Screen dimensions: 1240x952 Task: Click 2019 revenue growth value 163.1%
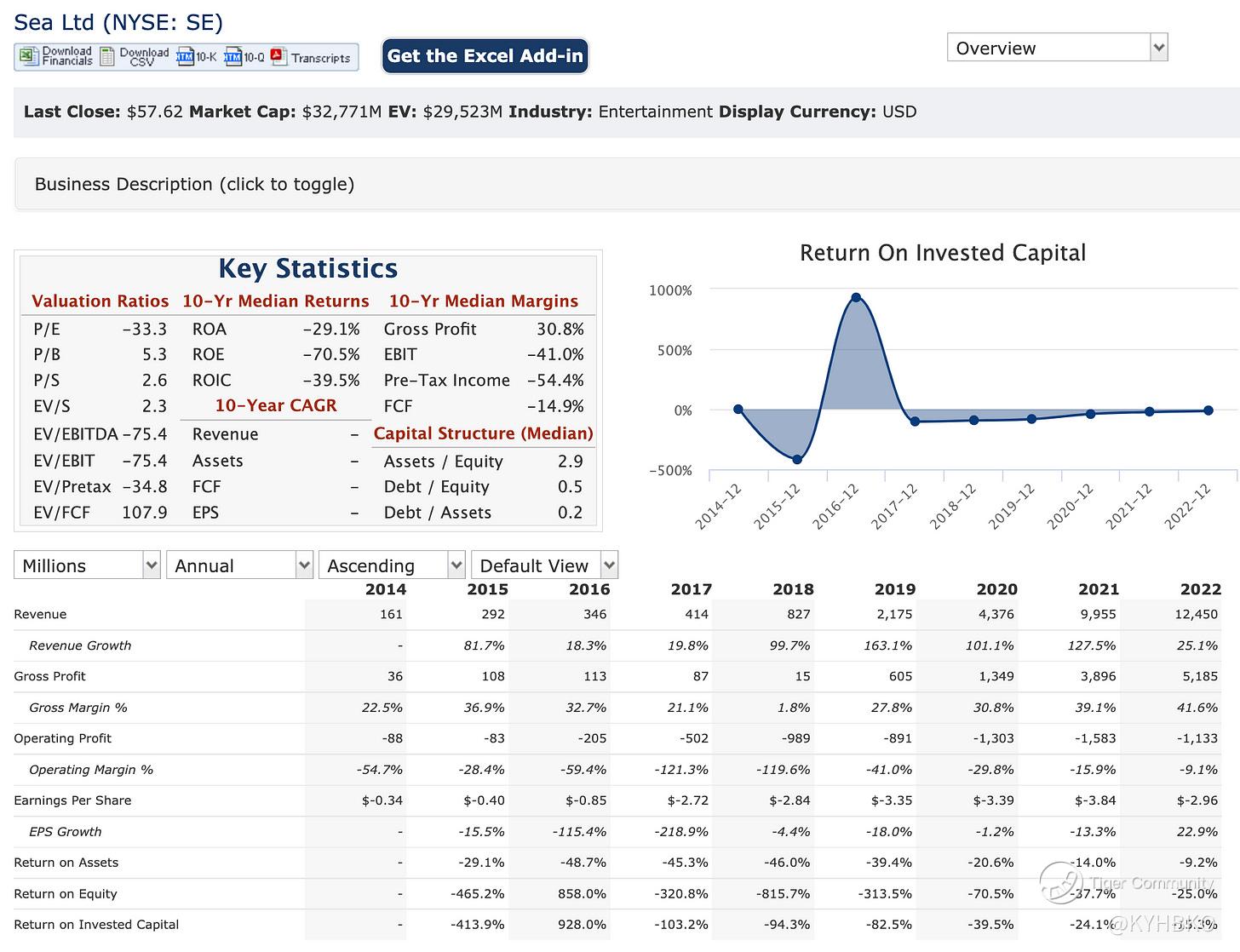(888, 645)
